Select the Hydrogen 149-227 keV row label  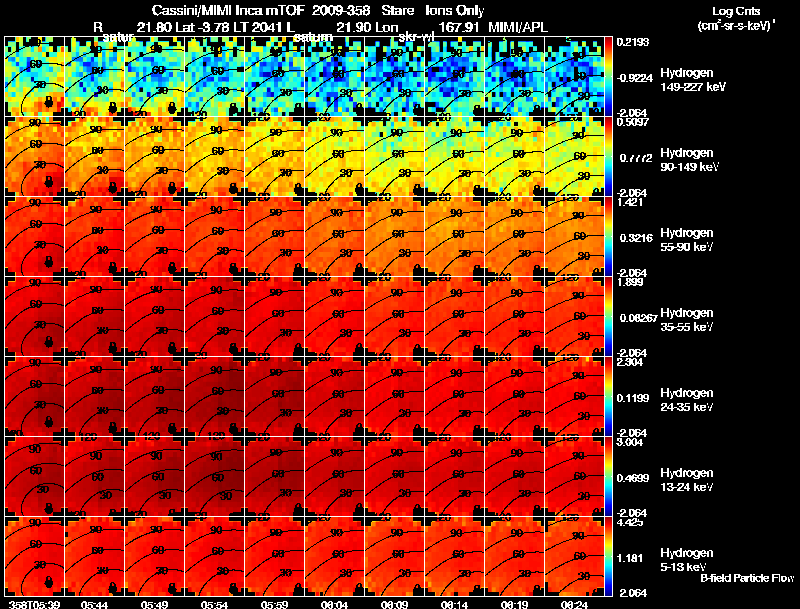(x=693, y=80)
